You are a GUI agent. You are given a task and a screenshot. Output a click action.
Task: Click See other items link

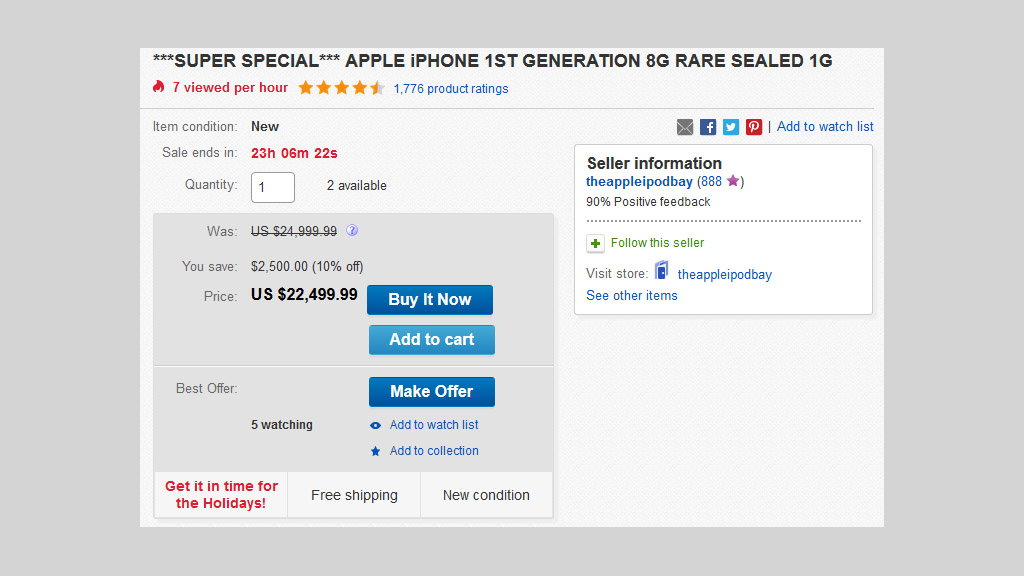(632, 296)
